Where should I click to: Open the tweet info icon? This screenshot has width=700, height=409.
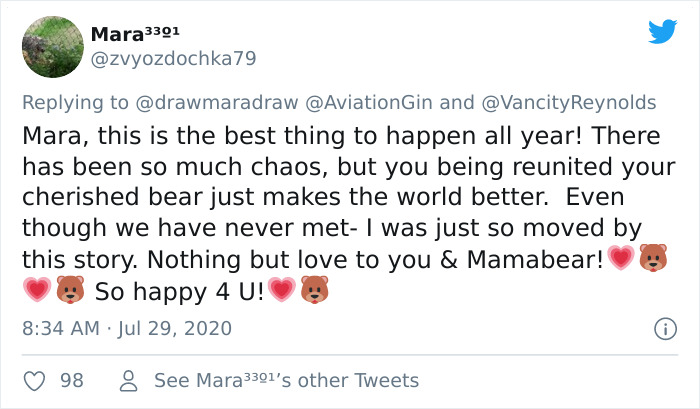click(660, 327)
